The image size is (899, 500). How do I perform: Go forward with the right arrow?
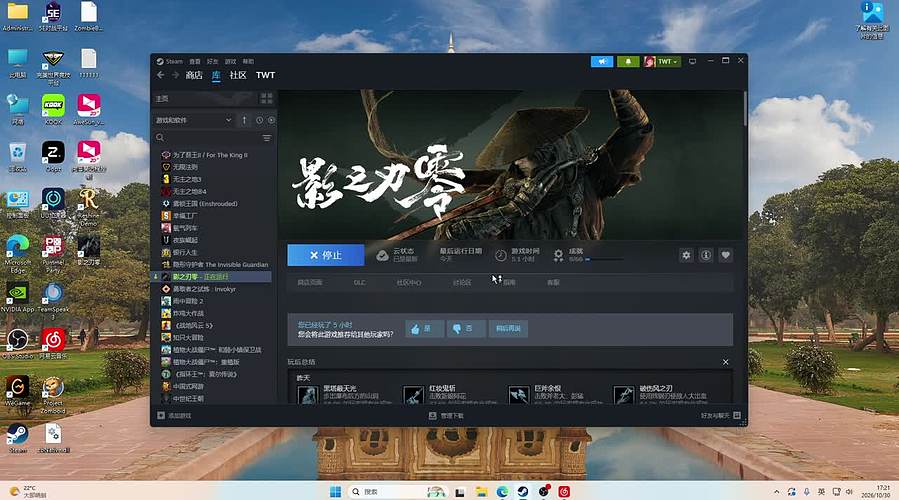(175, 75)
